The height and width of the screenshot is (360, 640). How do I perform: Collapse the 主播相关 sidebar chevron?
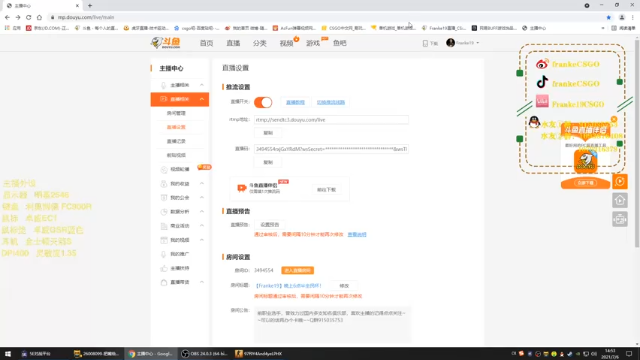(202, 85)
